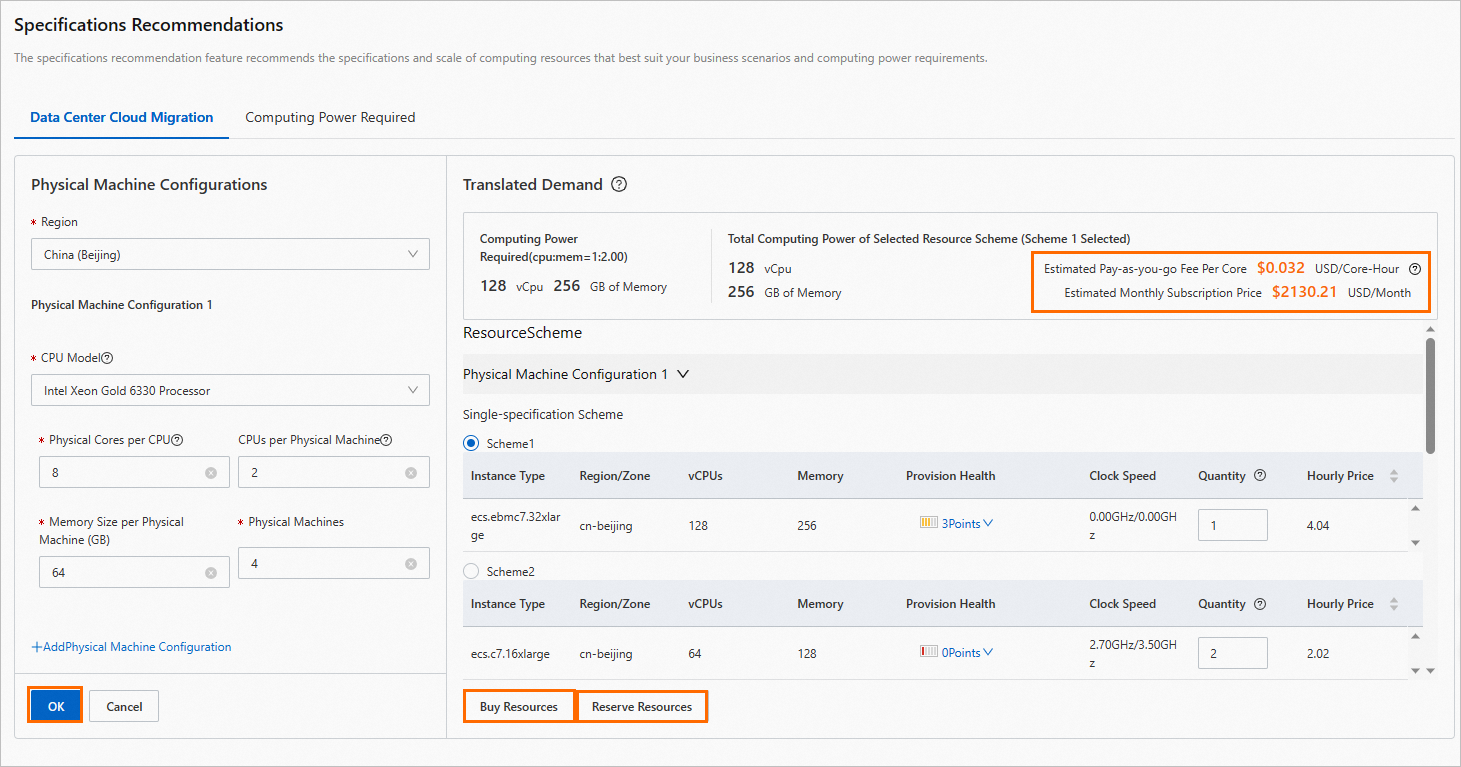The width and height of the screenshot is (1461, 767).
Task: Open the Data Center Cloud Migration tab
Action: (x=121, y=117)
